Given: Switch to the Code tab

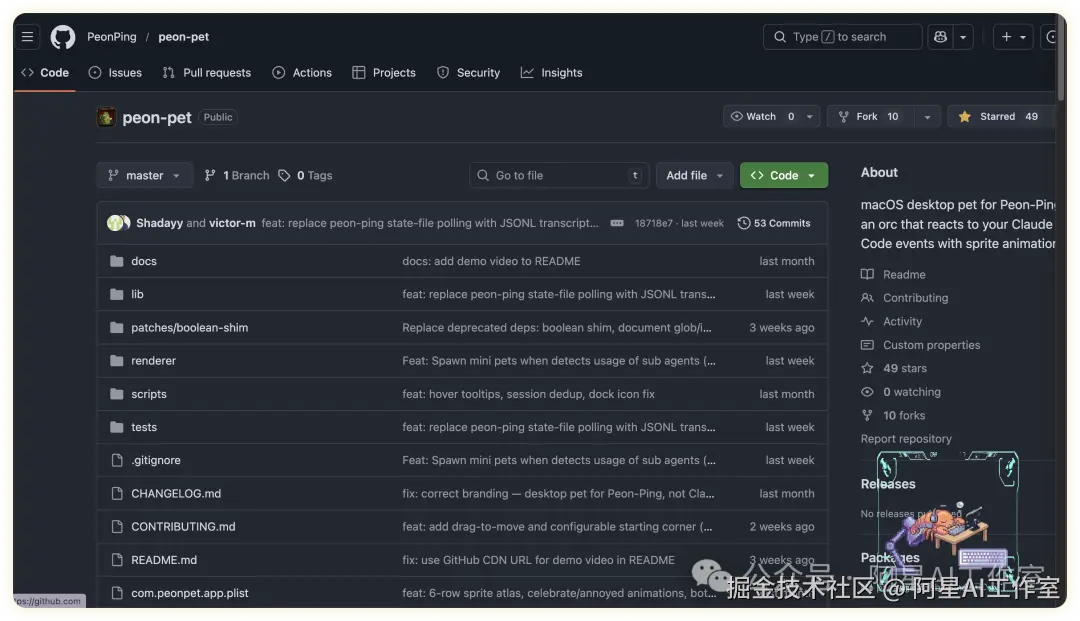Looking at the screenshot, I should (45, 72).
